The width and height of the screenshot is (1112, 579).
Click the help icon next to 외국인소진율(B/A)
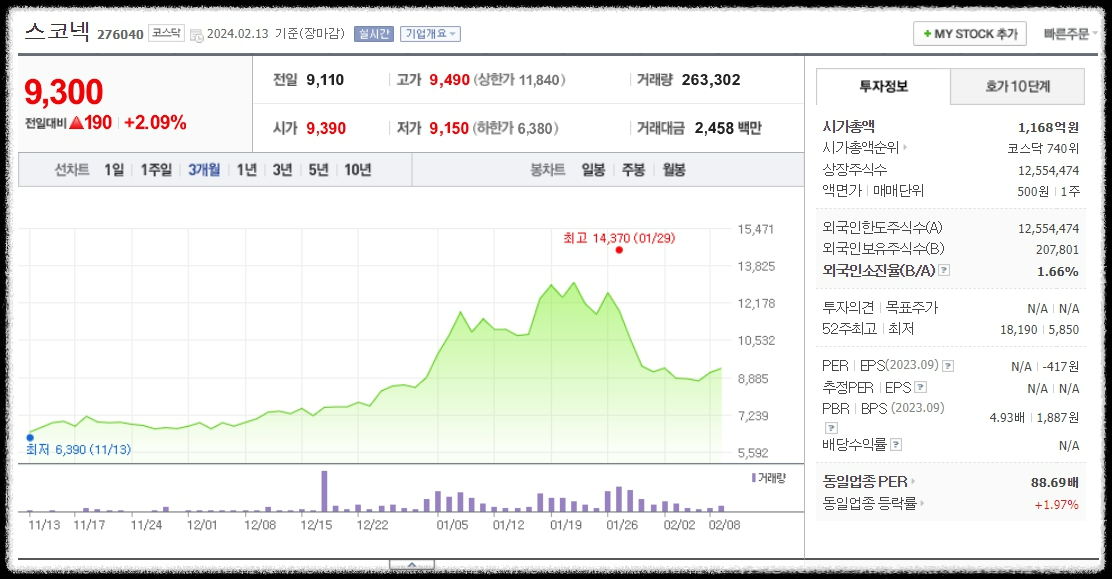click(944, 270)
